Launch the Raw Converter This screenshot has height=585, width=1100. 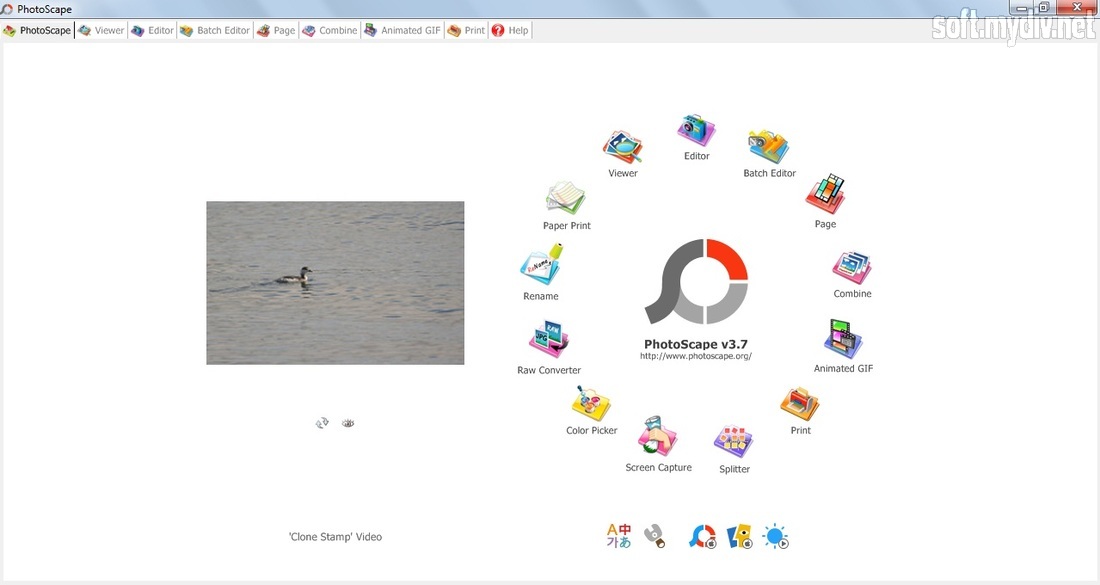pos(549,339)
